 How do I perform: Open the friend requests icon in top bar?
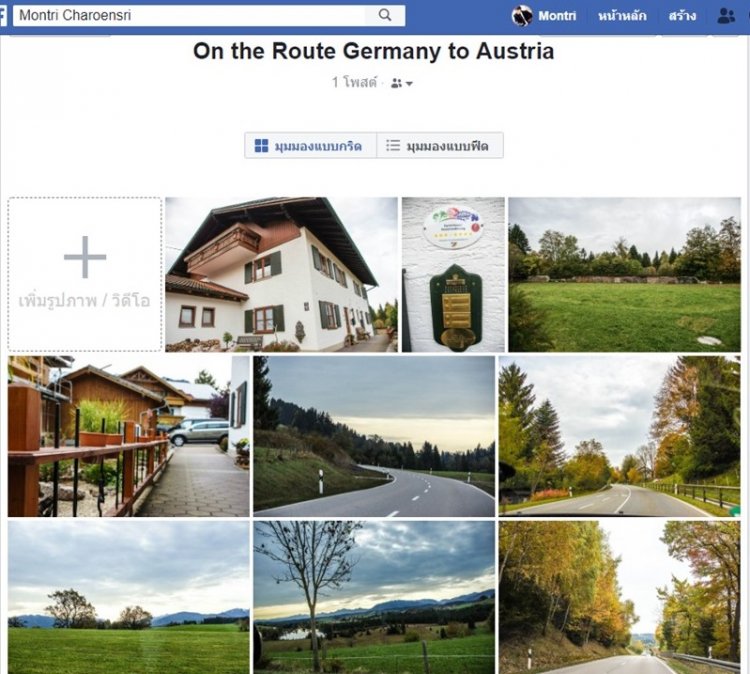point(726,16)
